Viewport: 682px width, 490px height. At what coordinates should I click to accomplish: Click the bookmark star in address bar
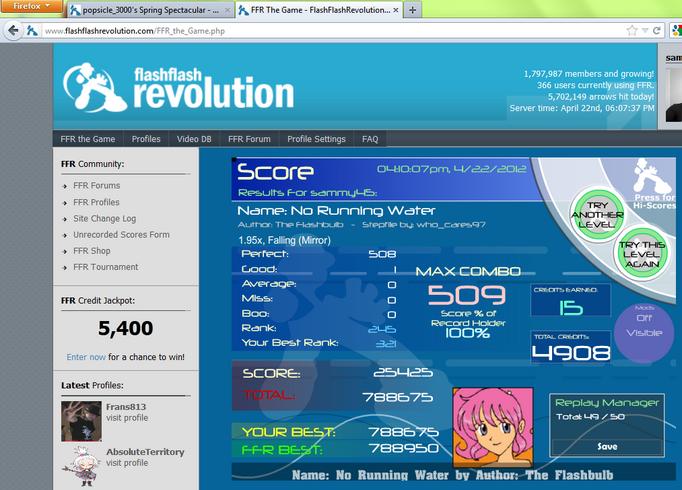coord(632,30)
